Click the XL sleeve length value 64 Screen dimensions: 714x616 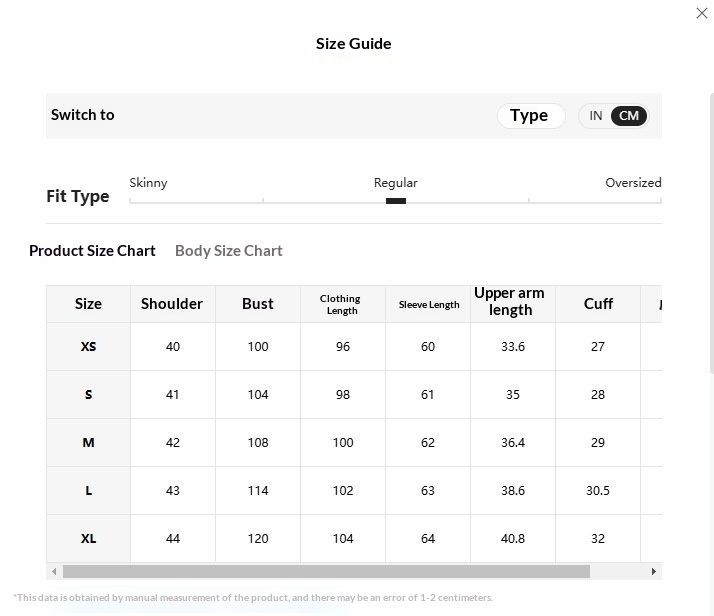428,539
